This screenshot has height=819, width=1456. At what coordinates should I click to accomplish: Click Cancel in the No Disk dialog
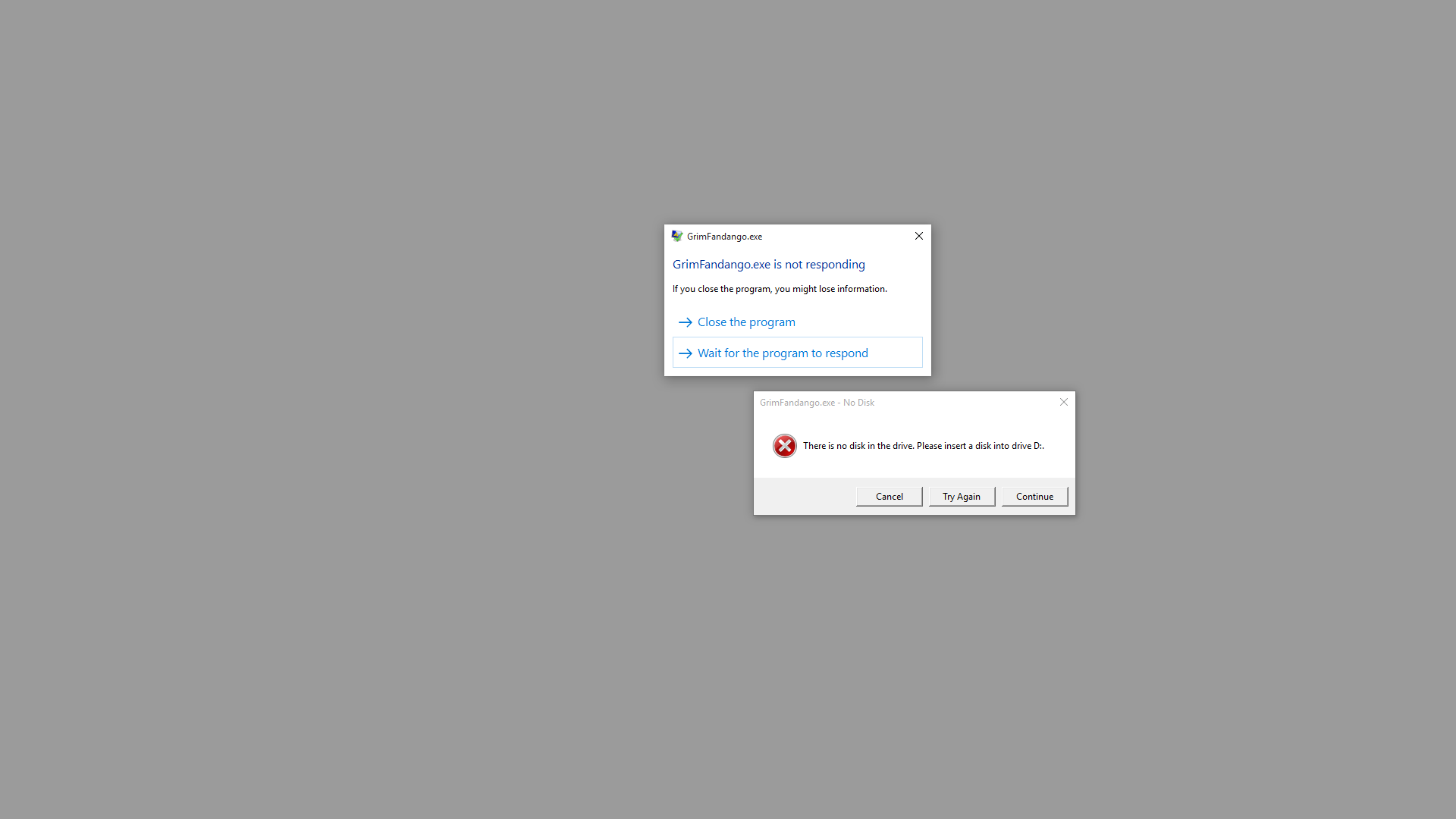click(x=889, y=497)
